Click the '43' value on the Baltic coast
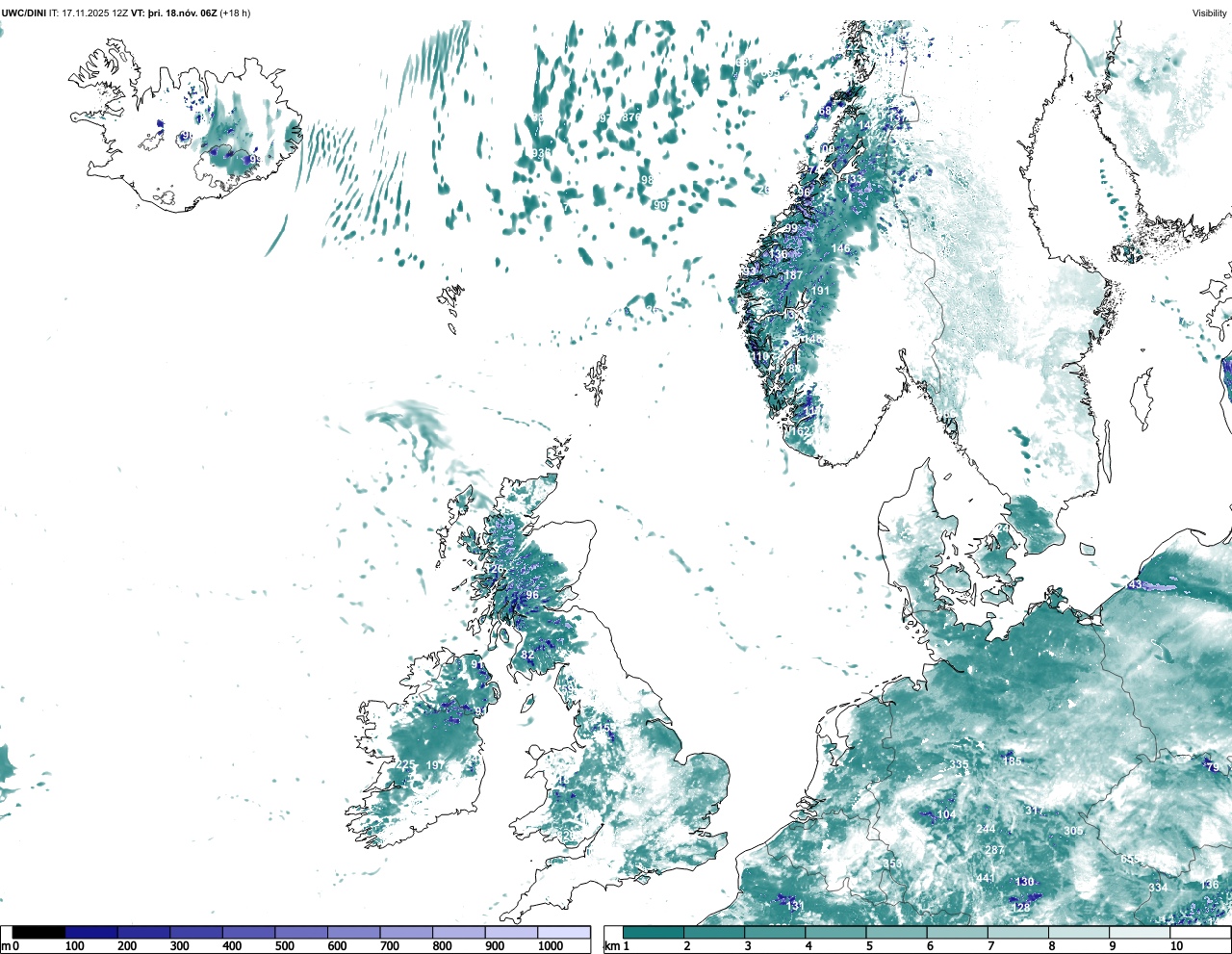 coord(1135,585)
